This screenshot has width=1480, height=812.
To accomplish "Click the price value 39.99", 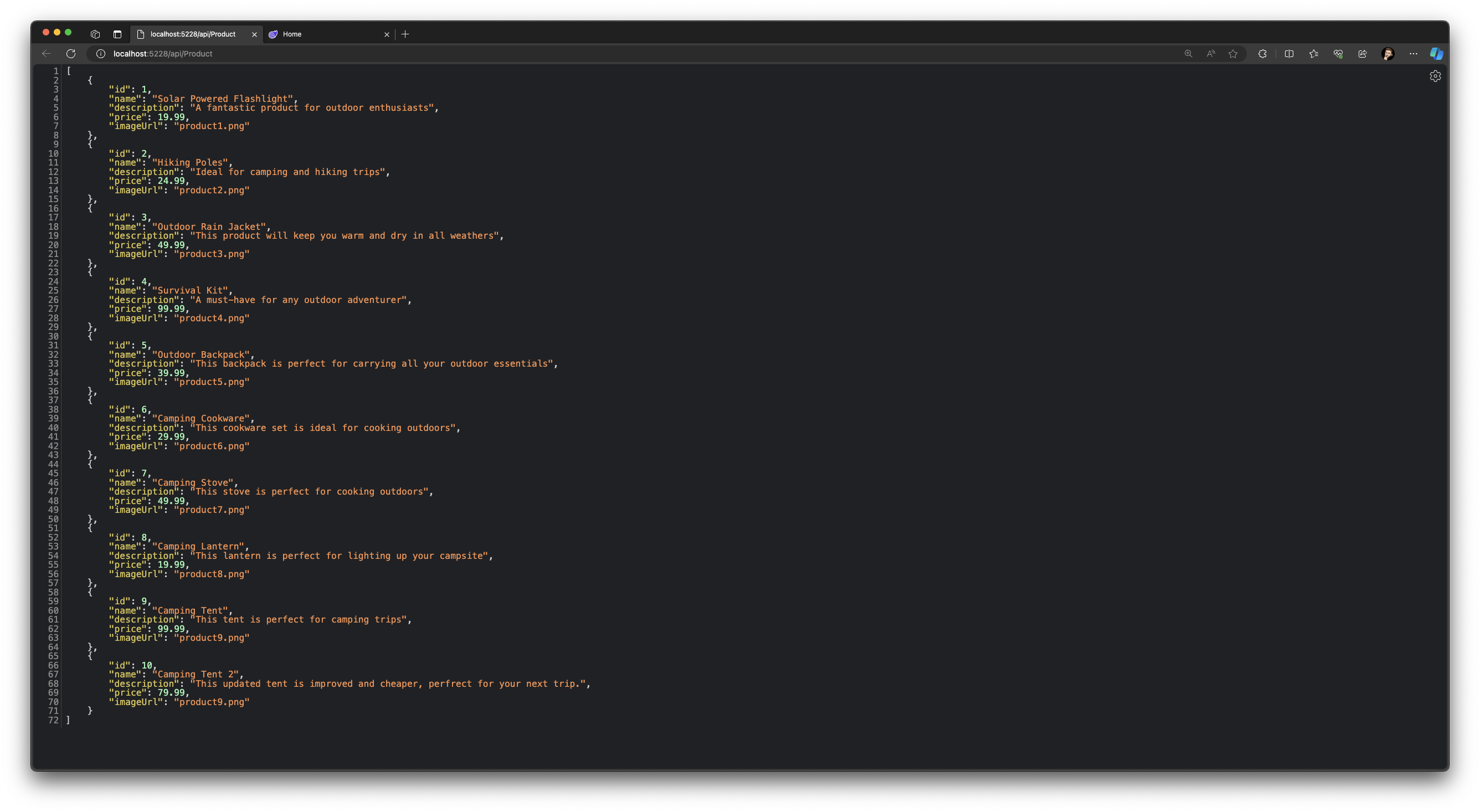I will pos(171,373).
